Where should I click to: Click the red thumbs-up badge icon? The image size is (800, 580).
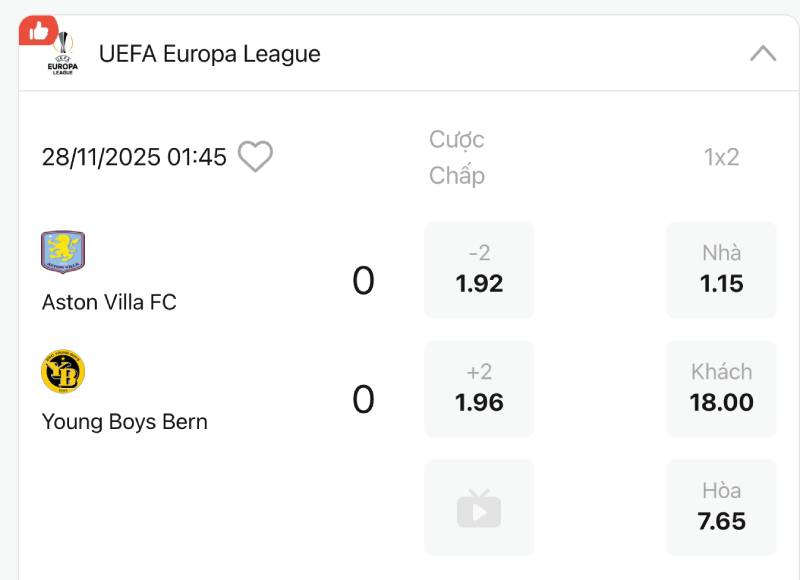point(38,31)
